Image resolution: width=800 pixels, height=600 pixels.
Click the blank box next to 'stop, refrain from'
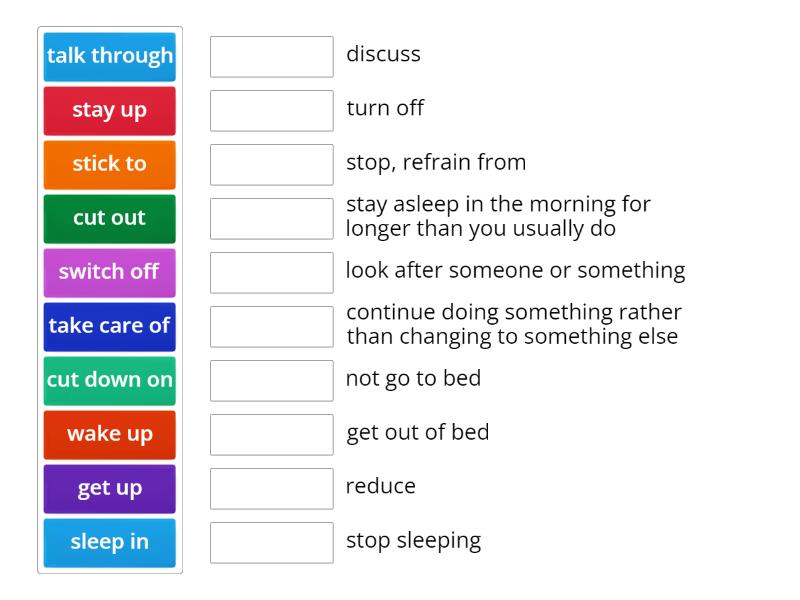pyautogui.click(x=272, y=164)
